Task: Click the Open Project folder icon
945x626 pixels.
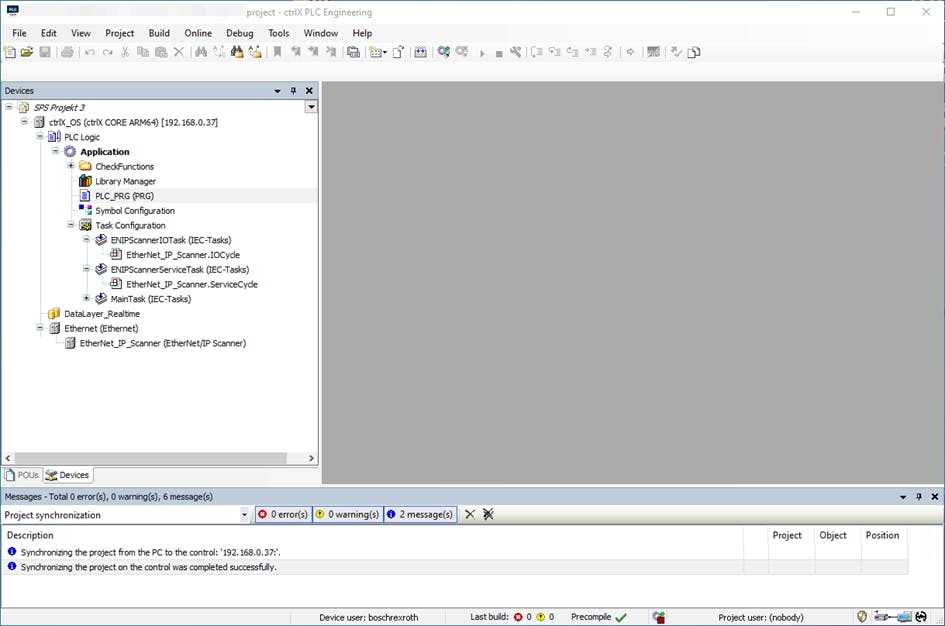Action: pos(27,52)
